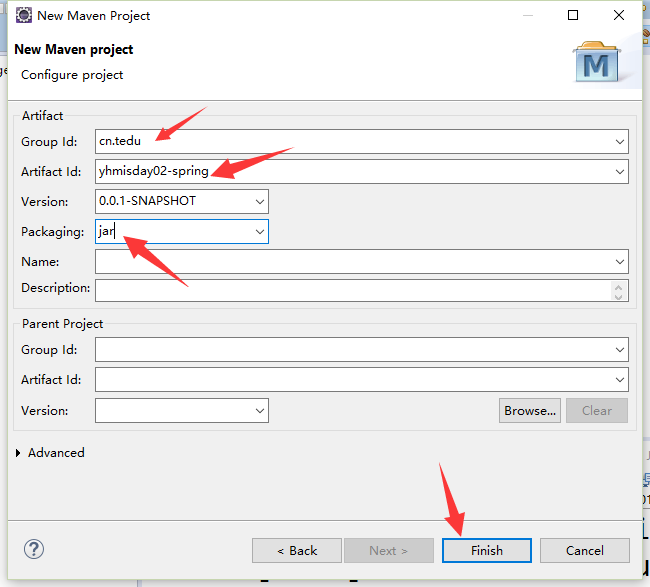Image resolution: width=650 pixels, height=587 pixels.
Task: Click the Name input field
Action: pyautogui.click(x=361, y=262)
